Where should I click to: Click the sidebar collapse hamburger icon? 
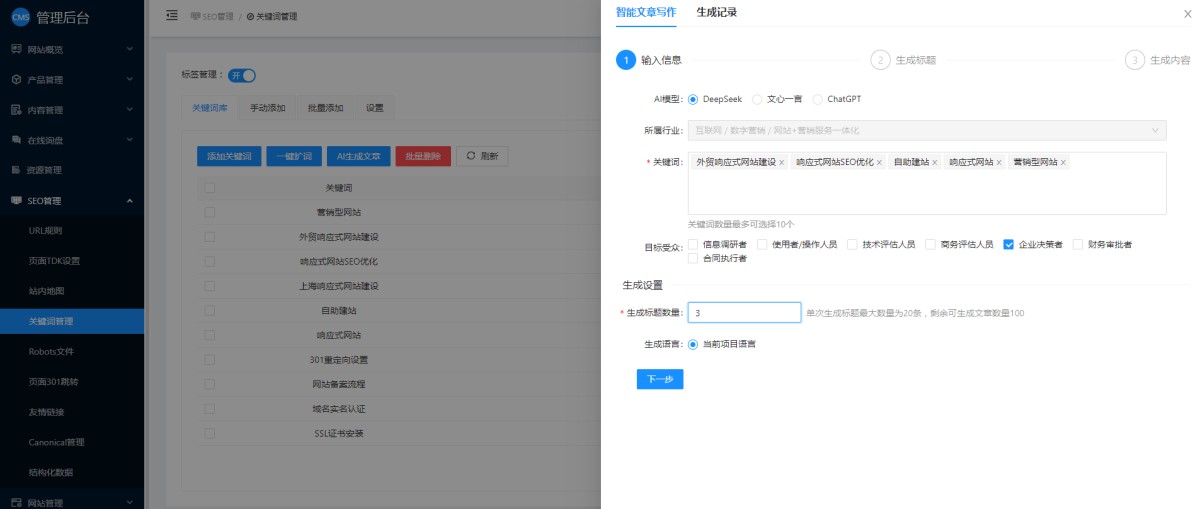(172, 16)
